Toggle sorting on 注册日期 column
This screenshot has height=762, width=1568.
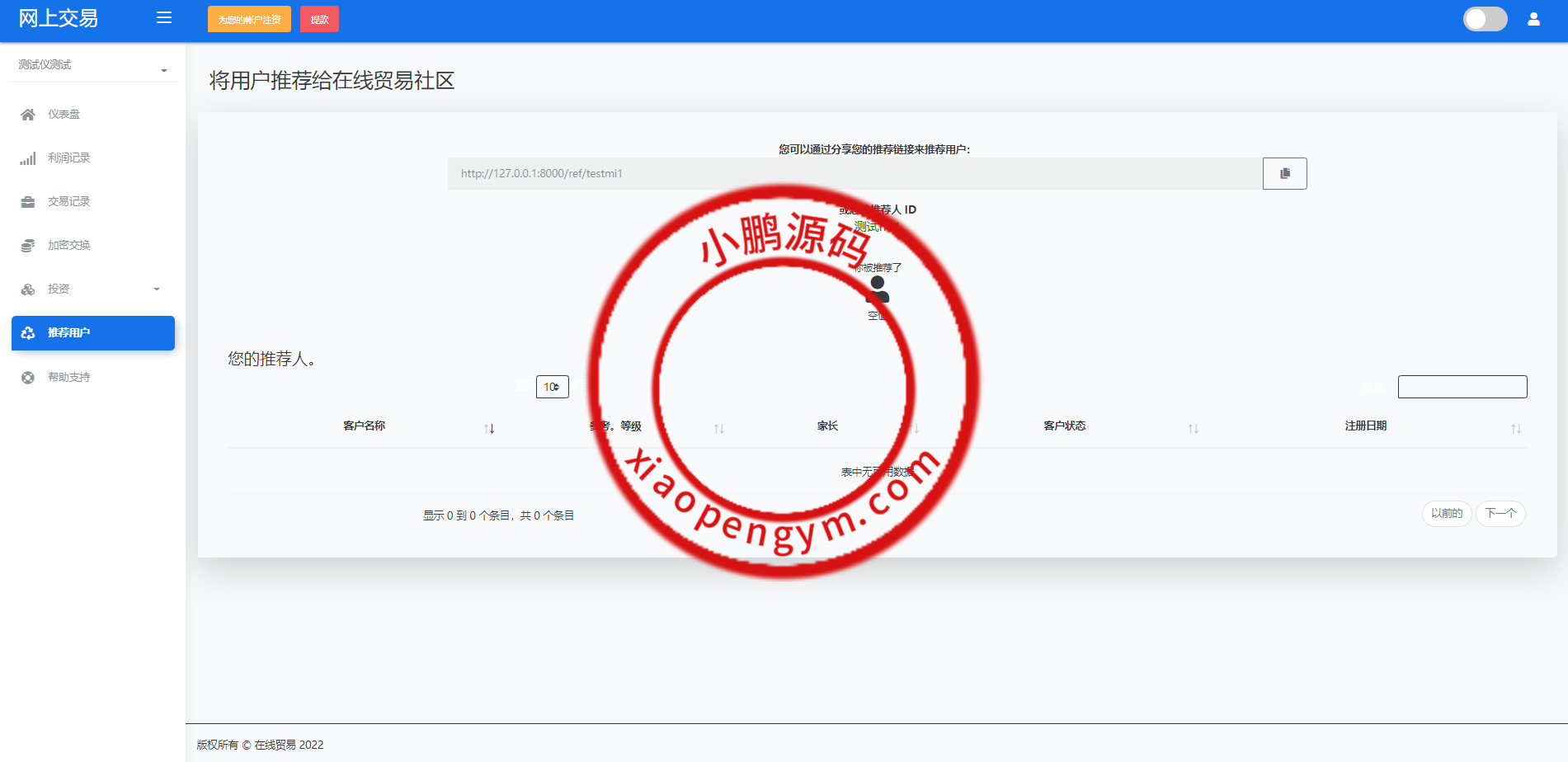pos(1516,428)
